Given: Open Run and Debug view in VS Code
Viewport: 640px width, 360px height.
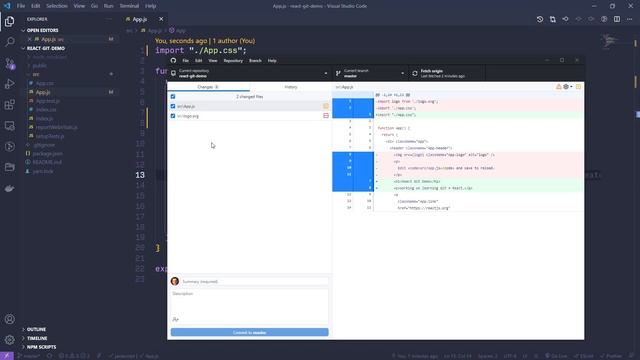Looking at the screenshot, I should (9, 84).
